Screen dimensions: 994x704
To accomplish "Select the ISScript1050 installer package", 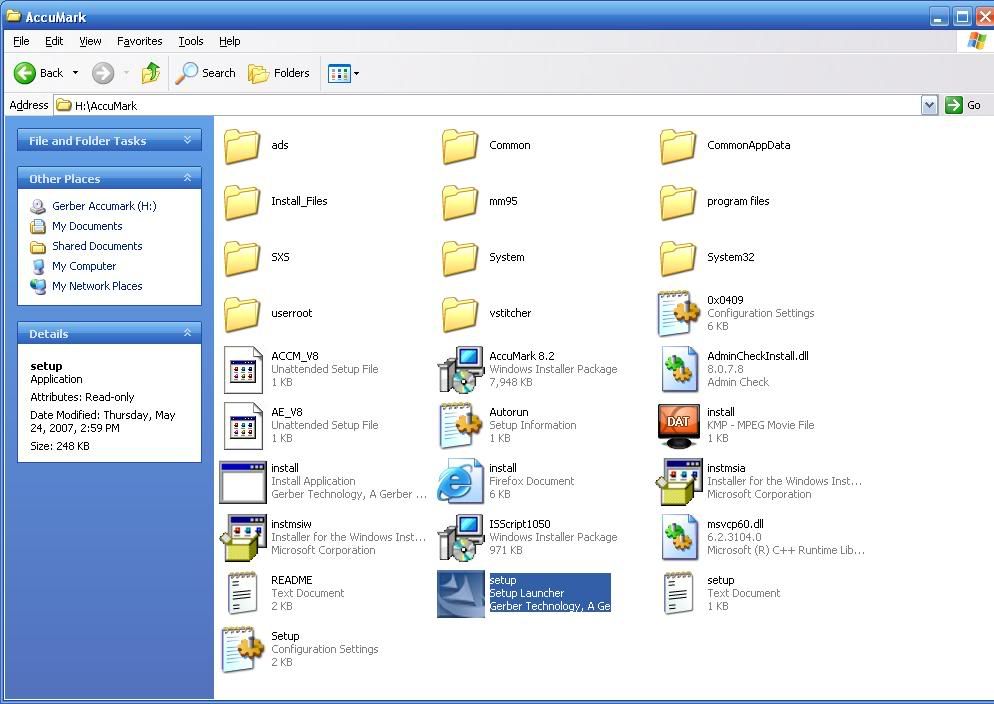I will coord(461,538).
